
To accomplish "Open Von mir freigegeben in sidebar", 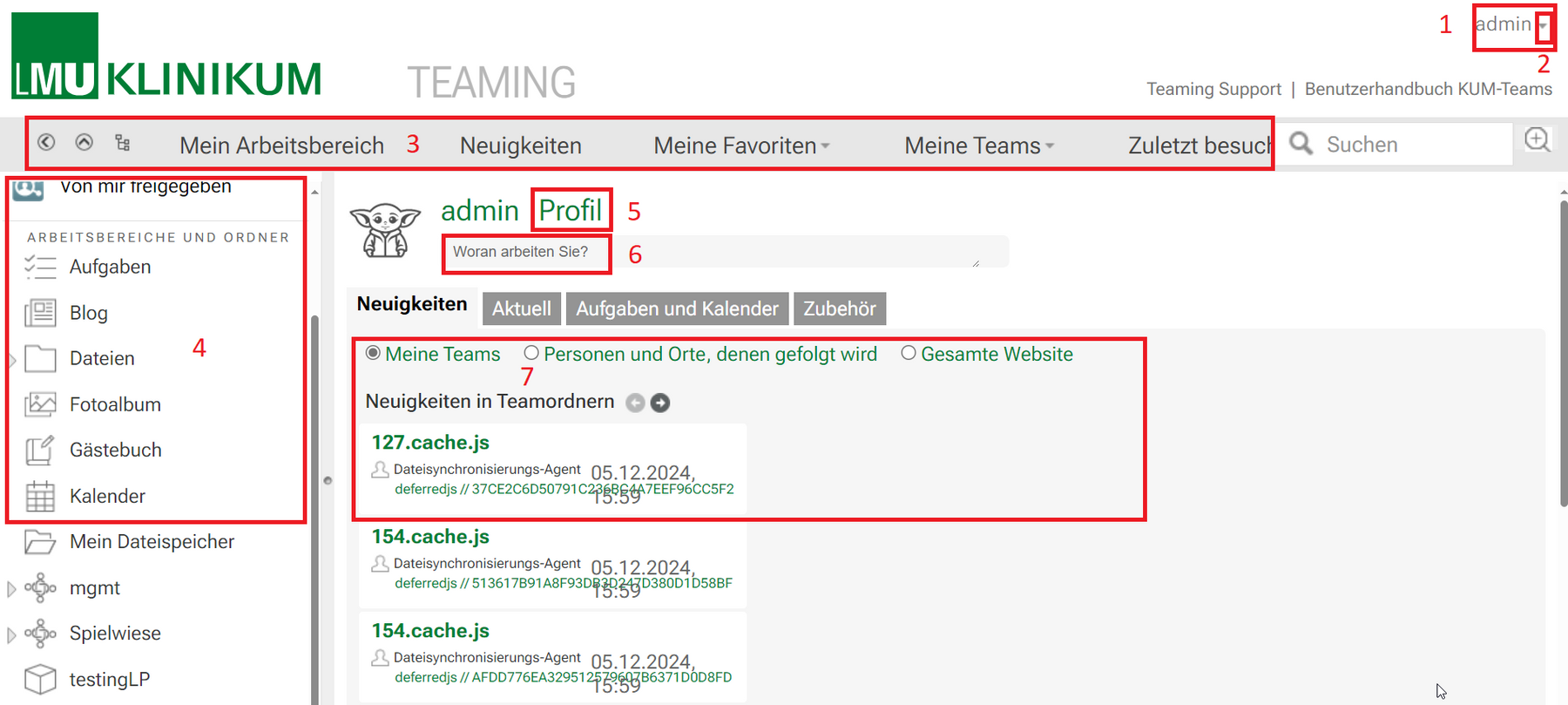I will pyautogui.click(x=145, y=187).
